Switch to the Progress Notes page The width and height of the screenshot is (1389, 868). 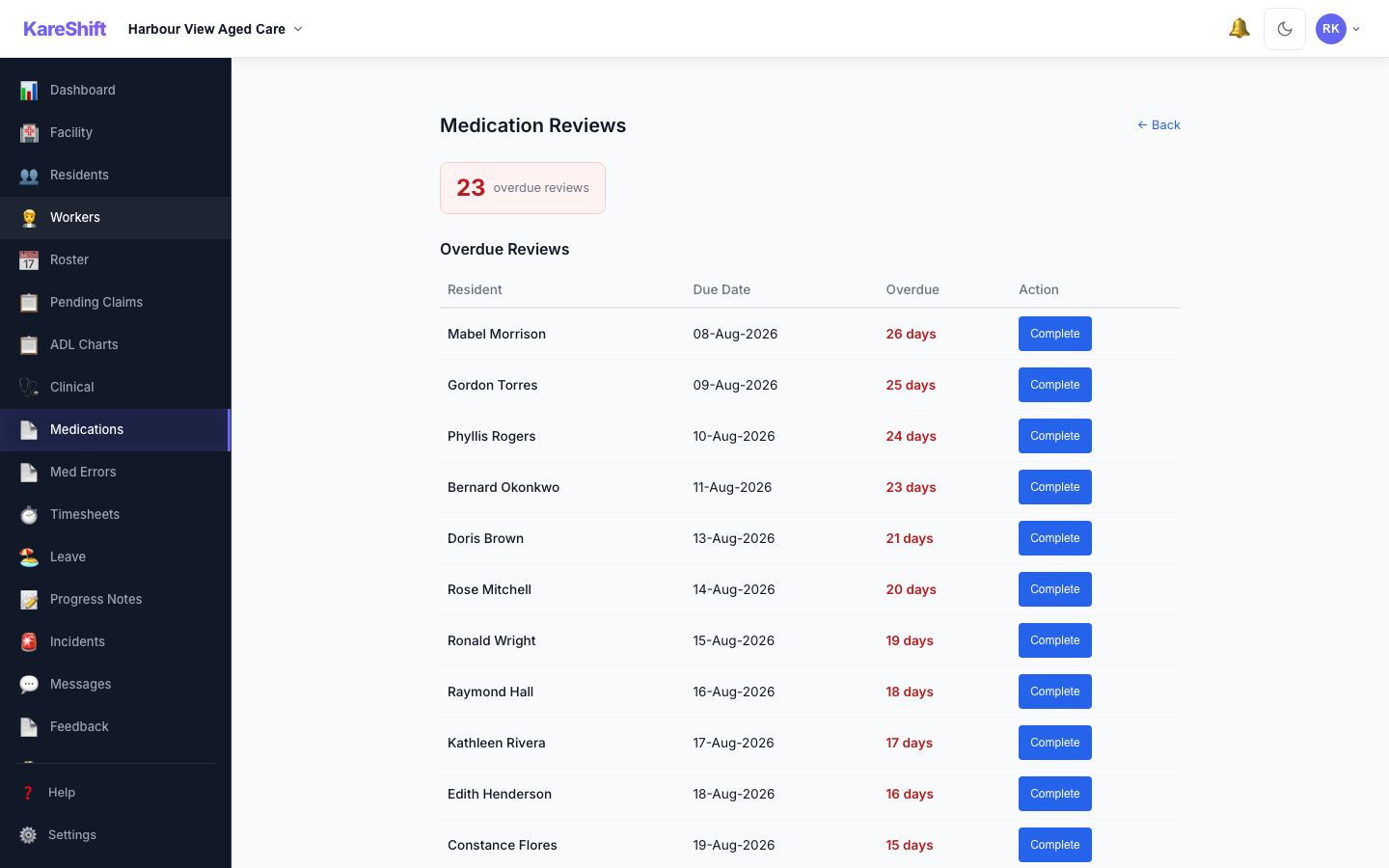(116, 599)
